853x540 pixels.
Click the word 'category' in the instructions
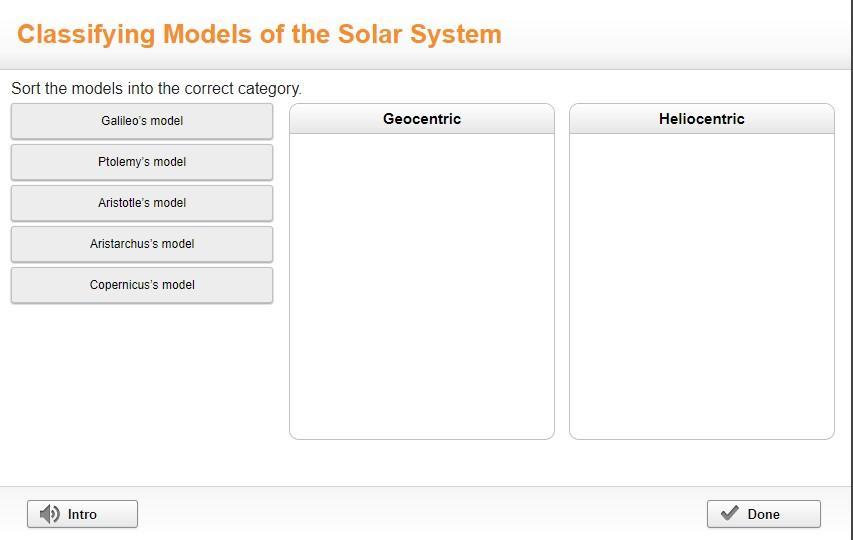tap(267, 88)
